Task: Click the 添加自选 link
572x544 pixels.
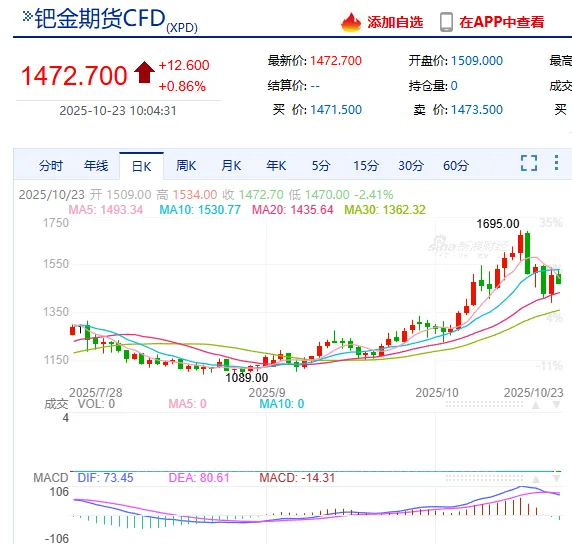Action: (395, 22)
